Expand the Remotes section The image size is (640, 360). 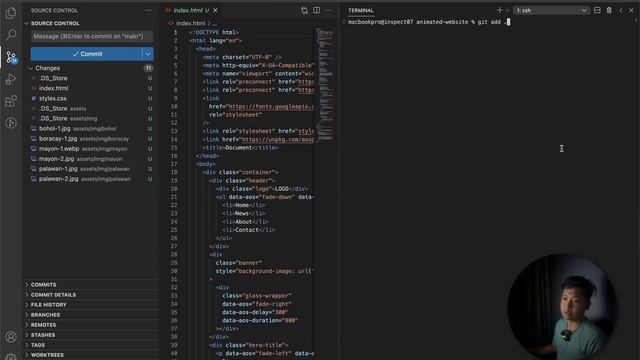43,325
